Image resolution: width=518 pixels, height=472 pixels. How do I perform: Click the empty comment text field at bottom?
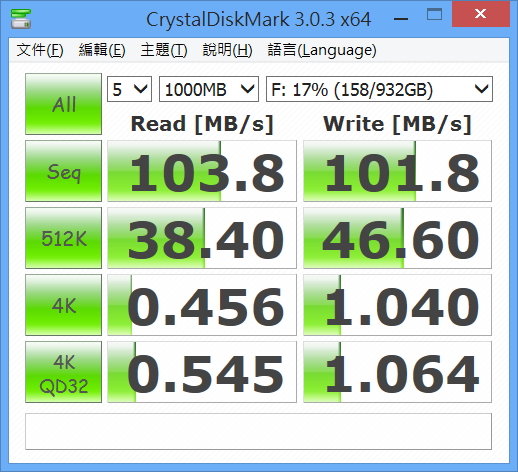click(258, 431)
